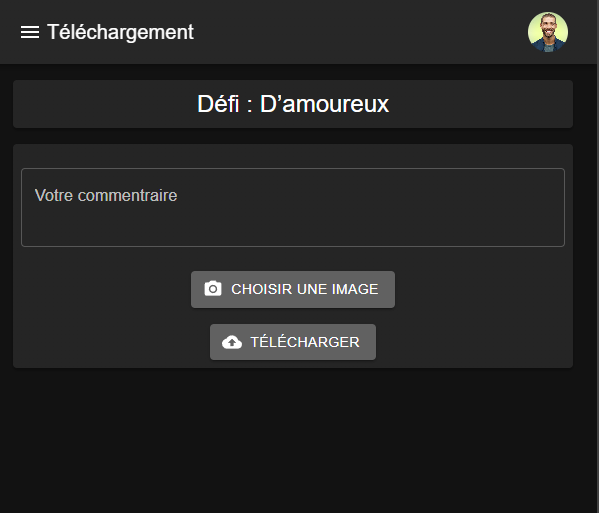Click the user profile avatar

coord(548,32)
